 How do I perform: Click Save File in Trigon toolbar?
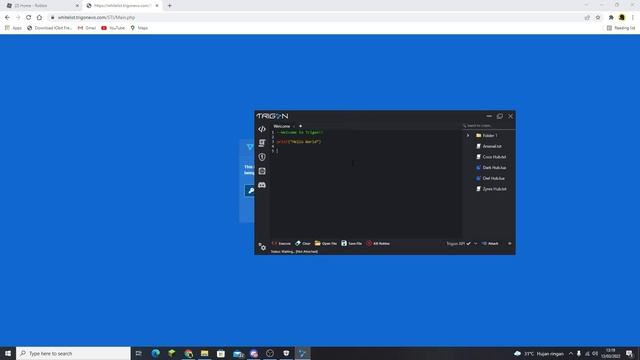click(351, 243)
